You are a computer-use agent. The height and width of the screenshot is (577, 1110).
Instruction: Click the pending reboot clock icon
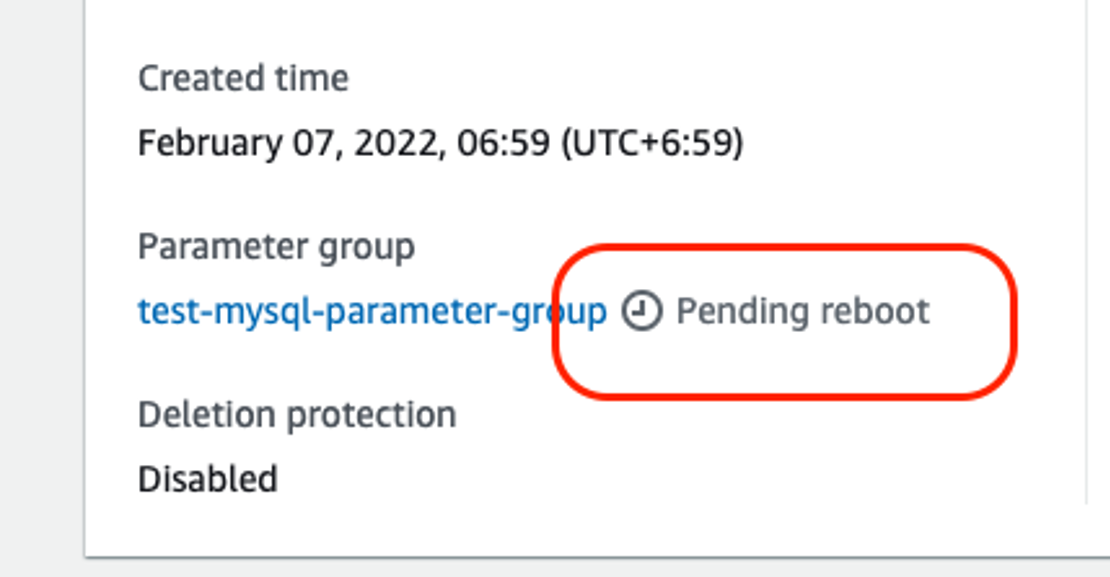642,311
